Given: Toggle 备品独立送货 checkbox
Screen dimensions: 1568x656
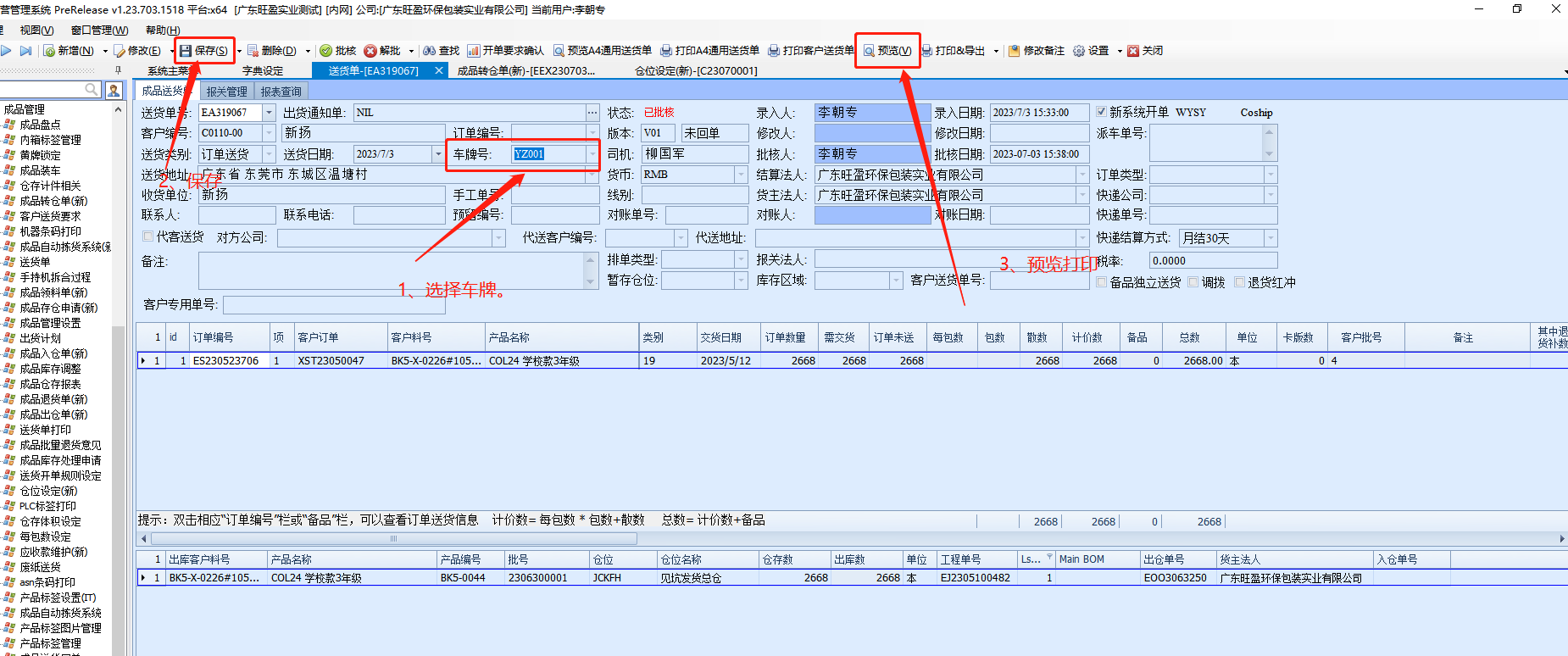Looking at the screenshot, I should point(1102,282).
